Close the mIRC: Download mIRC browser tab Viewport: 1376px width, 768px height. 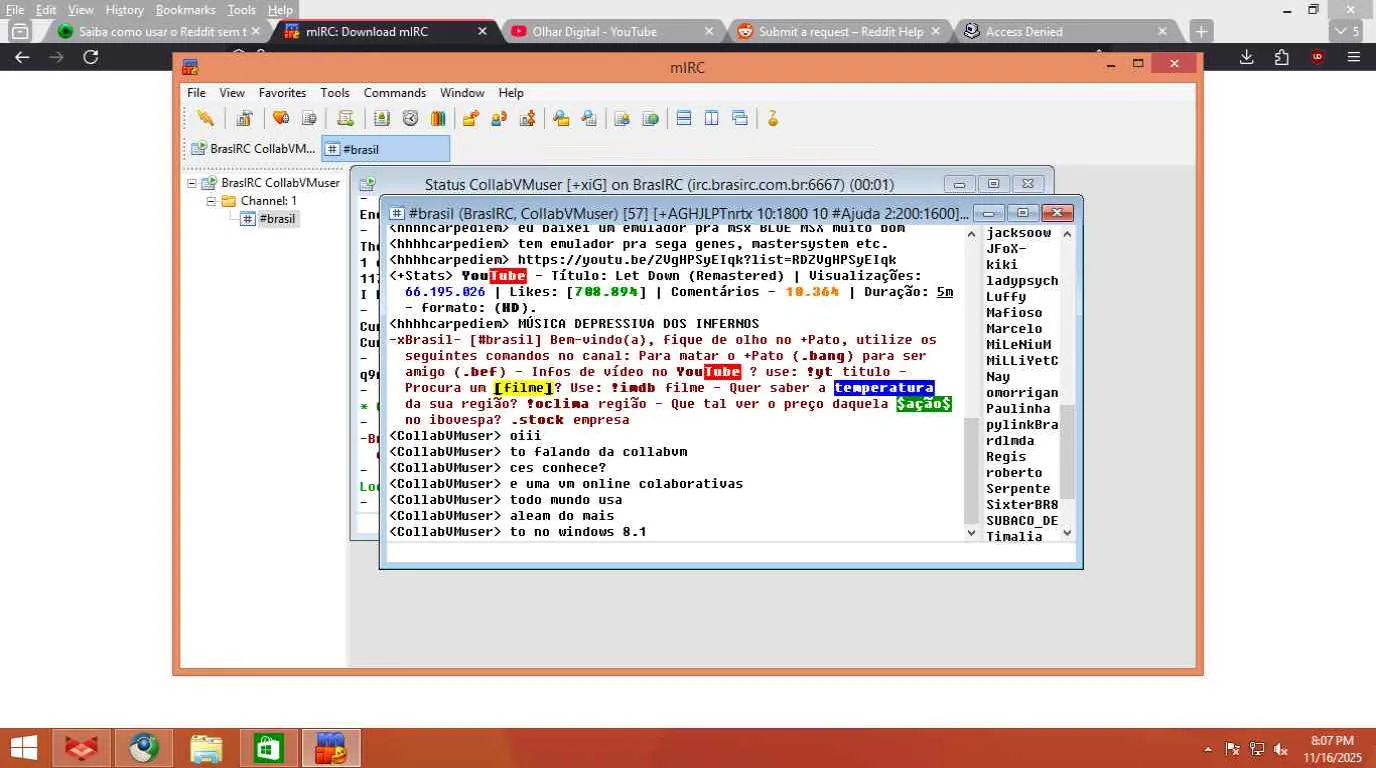coord(482,31)
